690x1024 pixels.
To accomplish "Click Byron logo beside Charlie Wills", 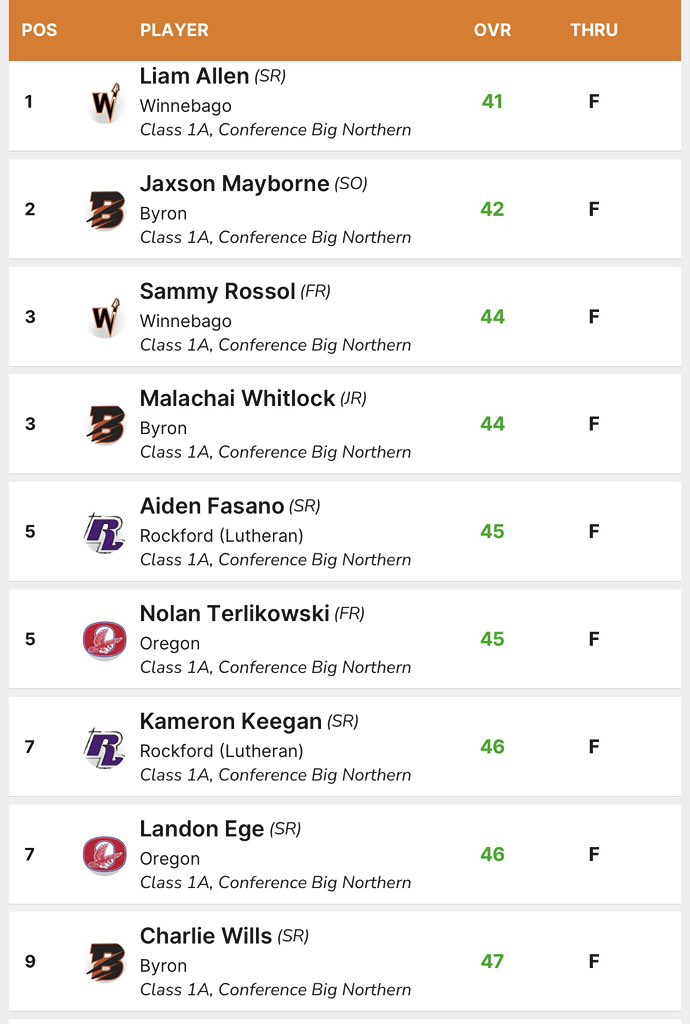I will click(105, 962).
